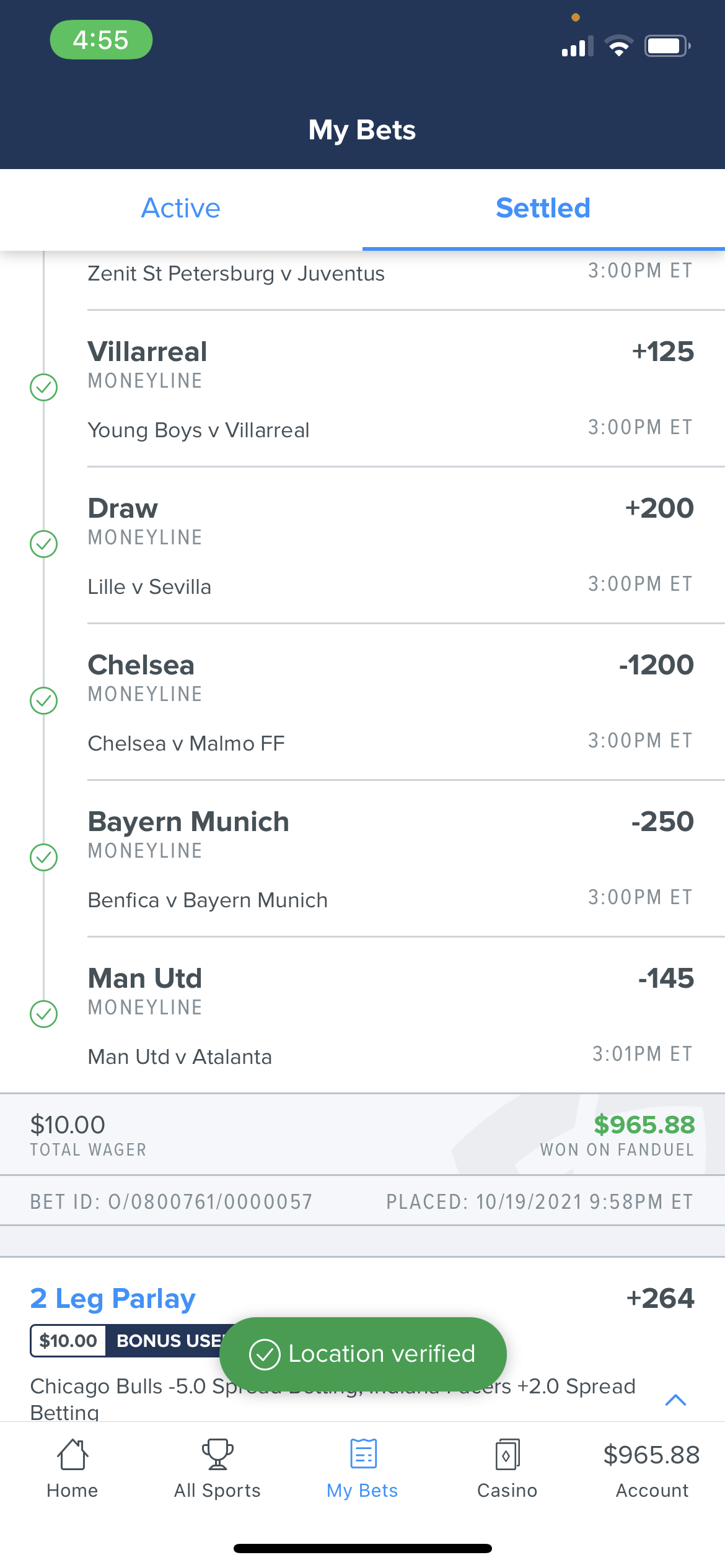Tap the green 4:55 time pill
This screenshot has height=1568, width=725.
pyautogui.click(x=101, y=40)
